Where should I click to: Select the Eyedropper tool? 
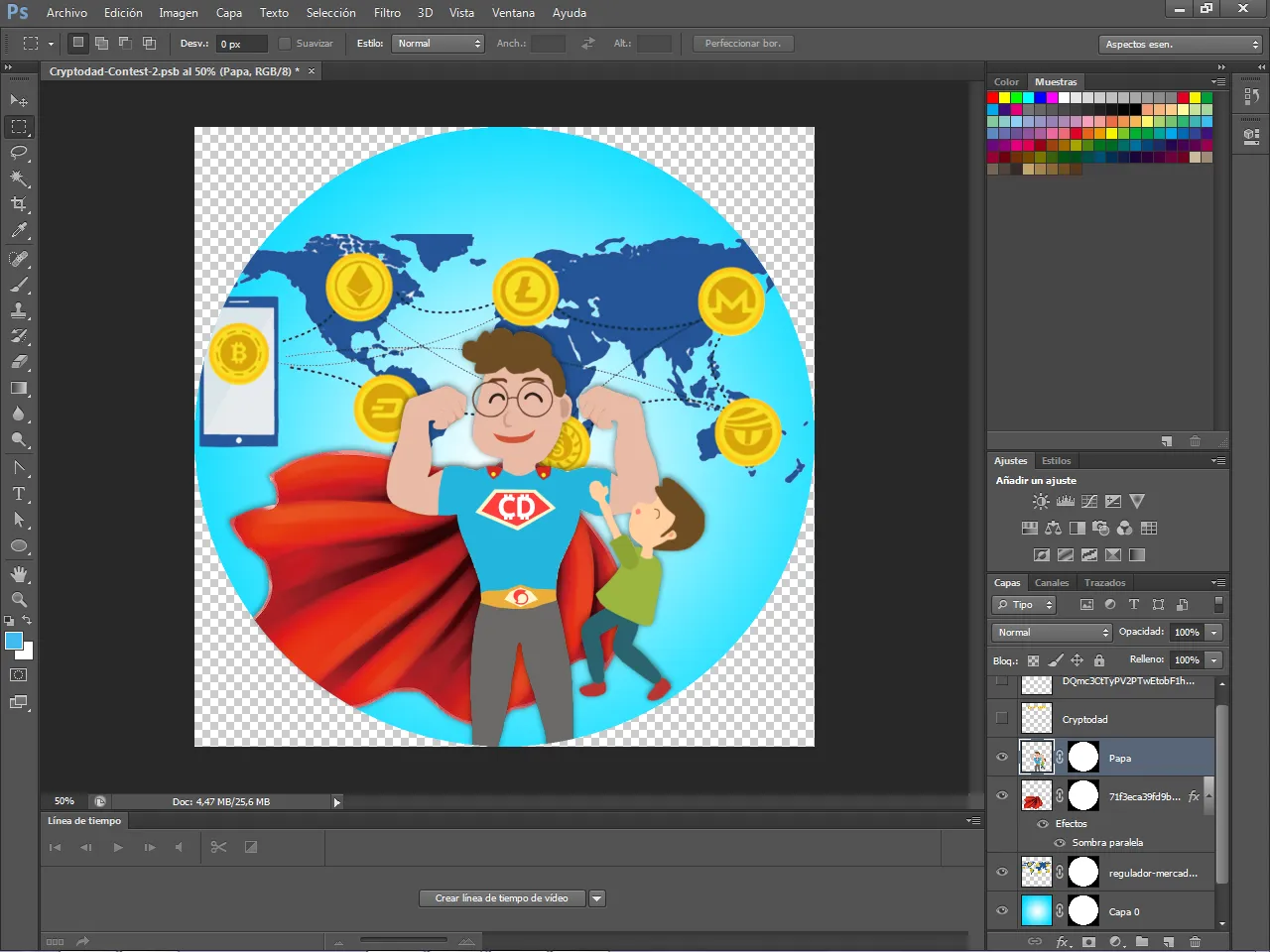click(x=19, y=231)
